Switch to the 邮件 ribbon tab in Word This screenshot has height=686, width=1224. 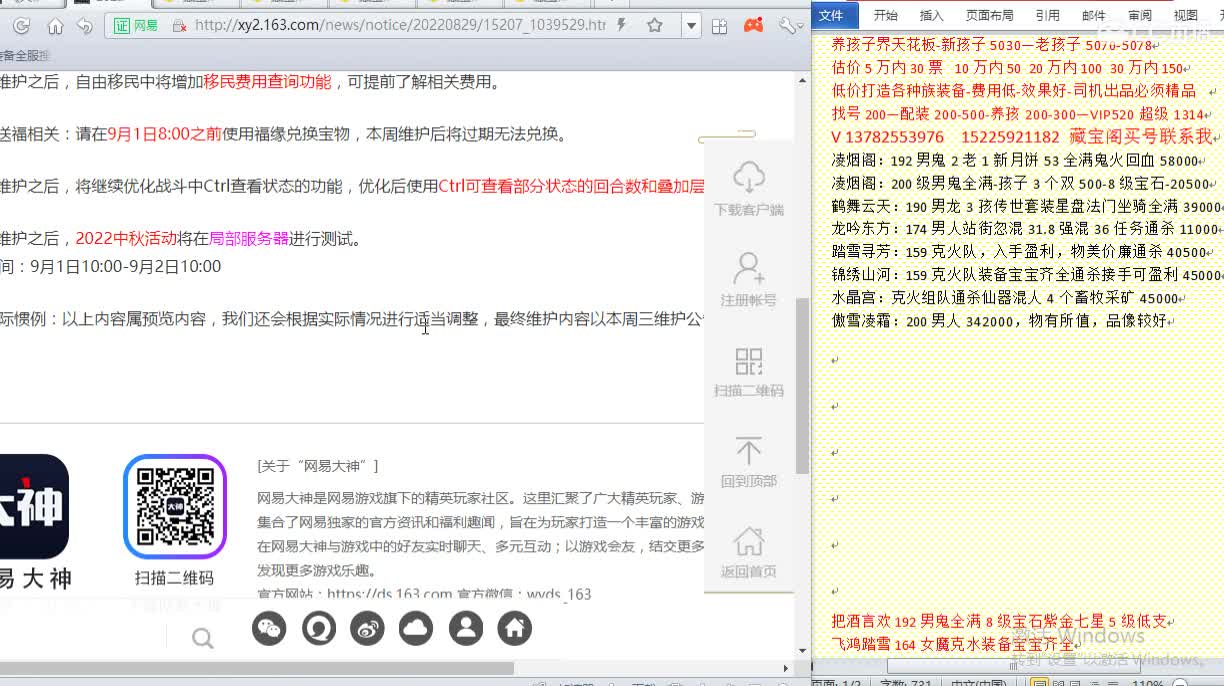coord(1094,15)
